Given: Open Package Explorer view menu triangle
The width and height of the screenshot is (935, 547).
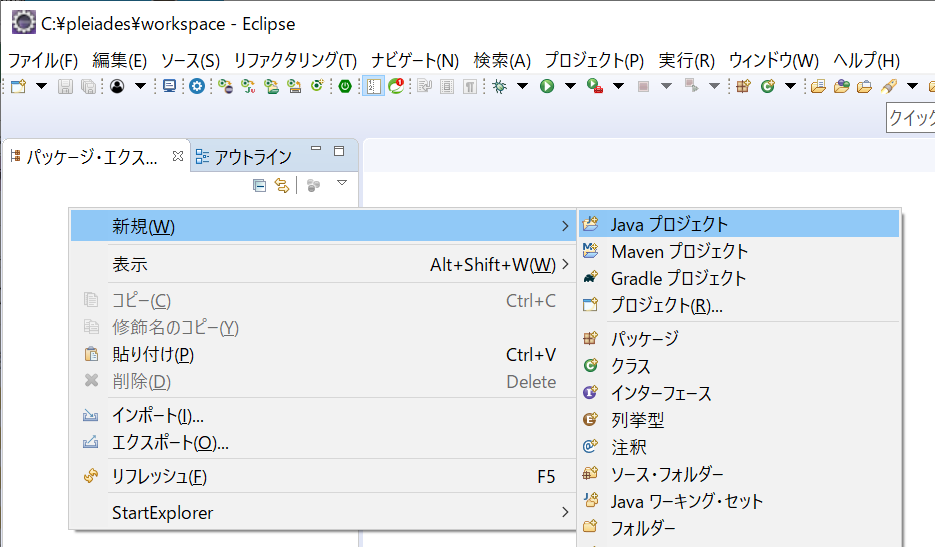Looking at the screenshot, I should 342,184.
